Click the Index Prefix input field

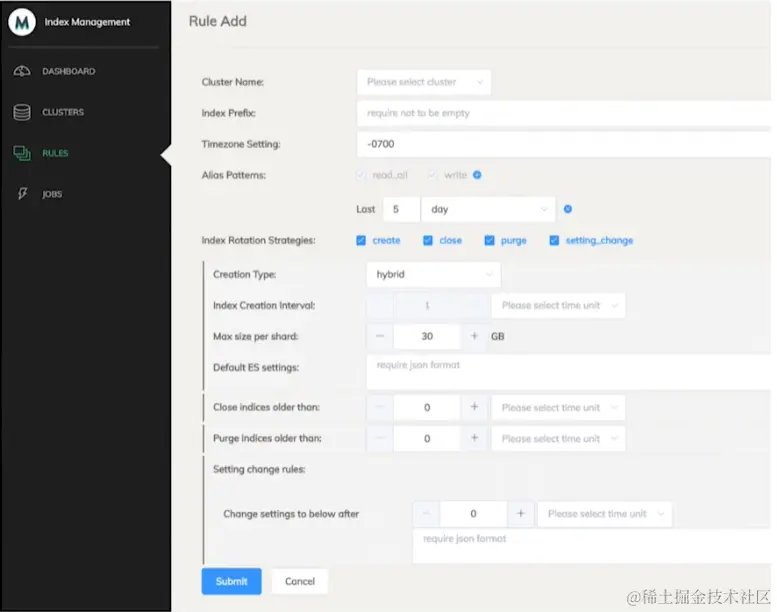pyautogui.click(x=564, y=113)
